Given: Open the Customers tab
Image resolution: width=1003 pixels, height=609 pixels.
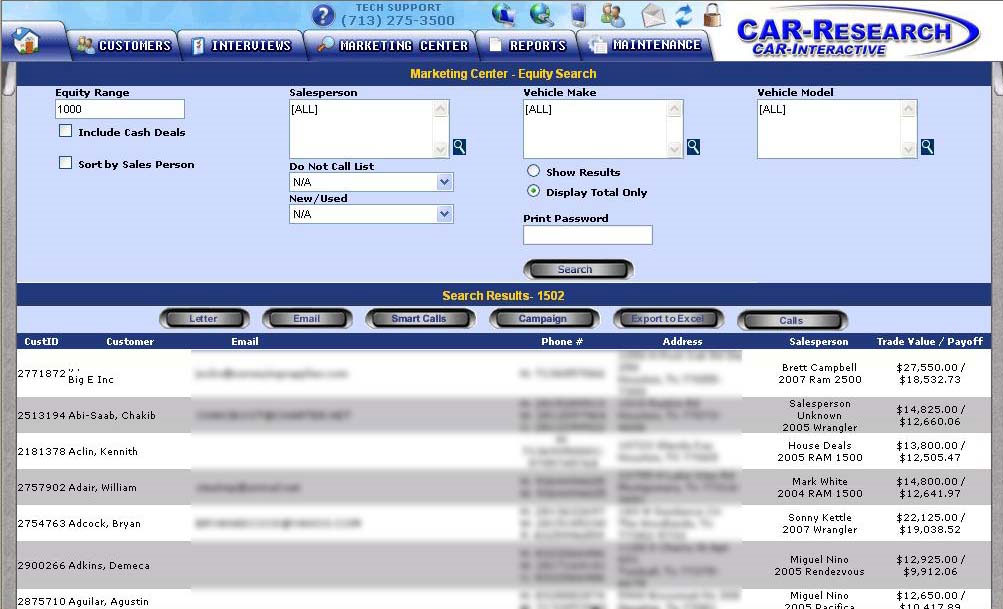Looking at the screenshot, I should click(125, 45).
